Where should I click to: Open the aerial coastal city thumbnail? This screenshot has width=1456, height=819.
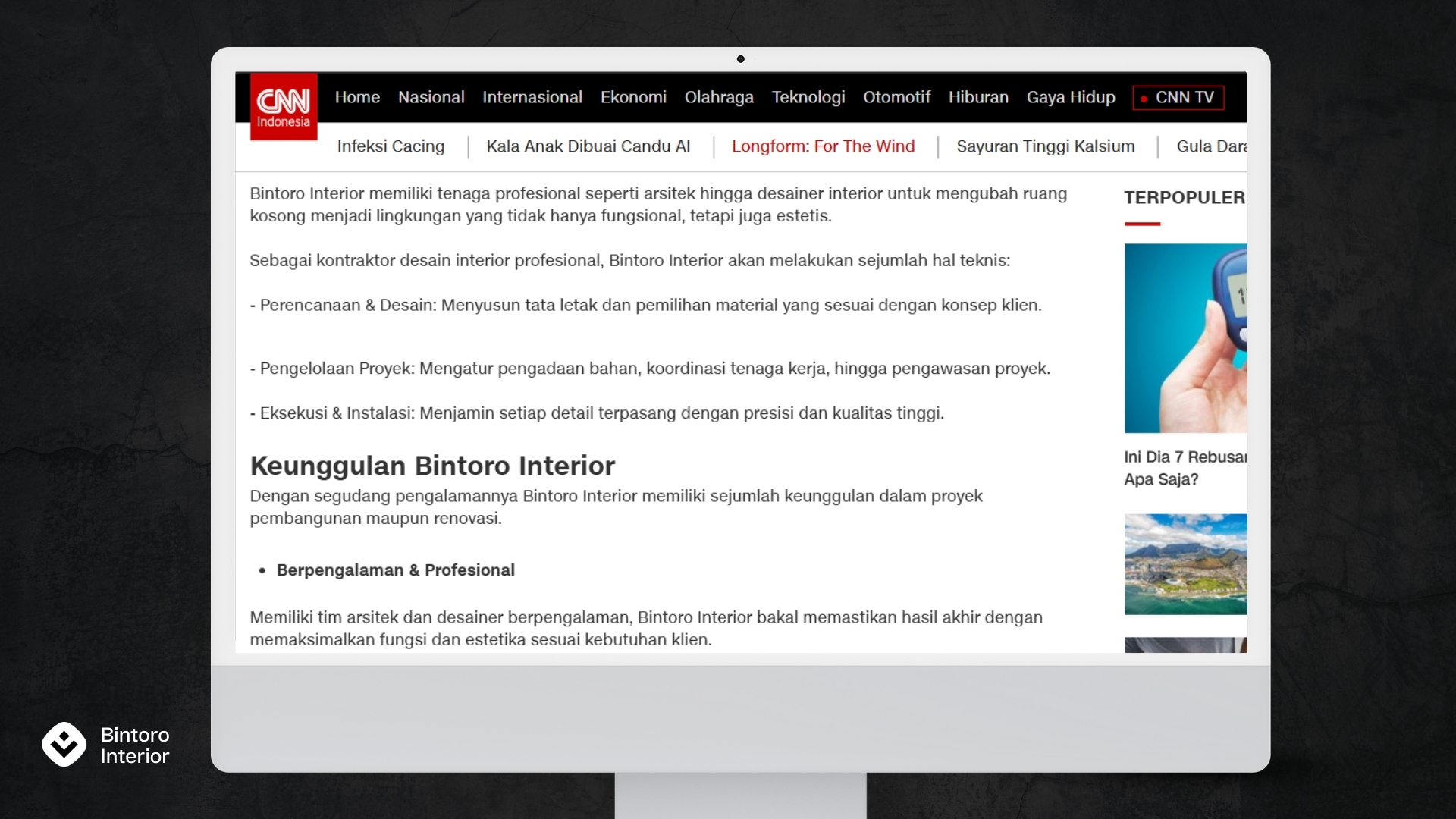pos(1185,564)
